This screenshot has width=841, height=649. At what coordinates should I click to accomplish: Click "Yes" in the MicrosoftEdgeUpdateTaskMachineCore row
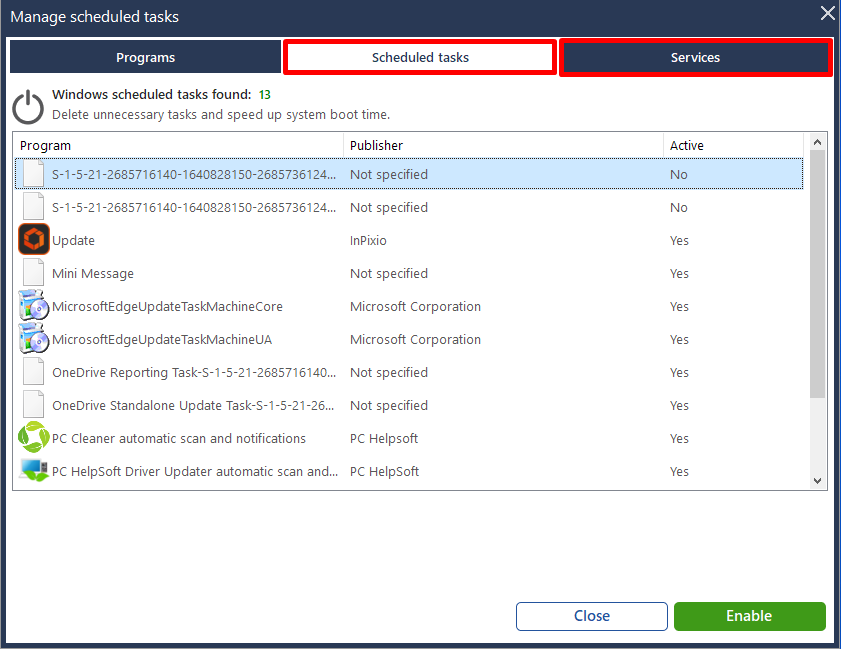[x=679, y=306]
